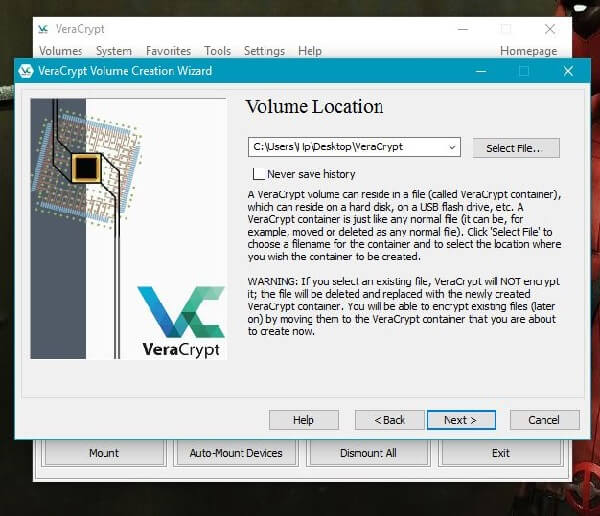Close the main VeraCrypt window
This screenshot has height=516, width=600.
[x=550, y=29]
